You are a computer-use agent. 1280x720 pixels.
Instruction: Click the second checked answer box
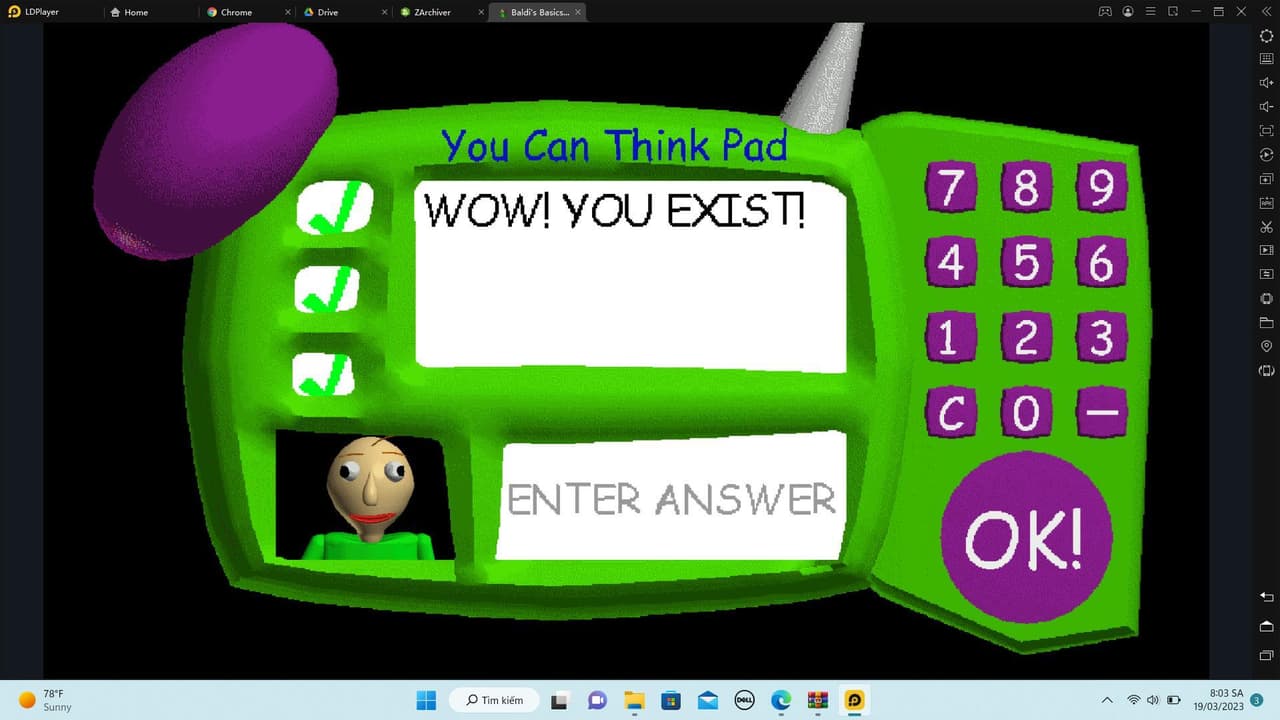[x=328, y=289]
